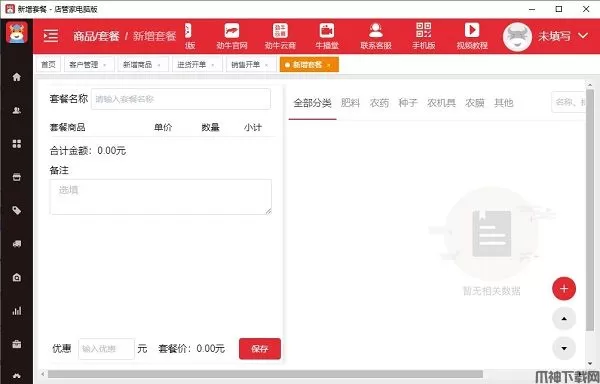Close the 销售开单 tab

pyautogui.click(x=267, y=65)
